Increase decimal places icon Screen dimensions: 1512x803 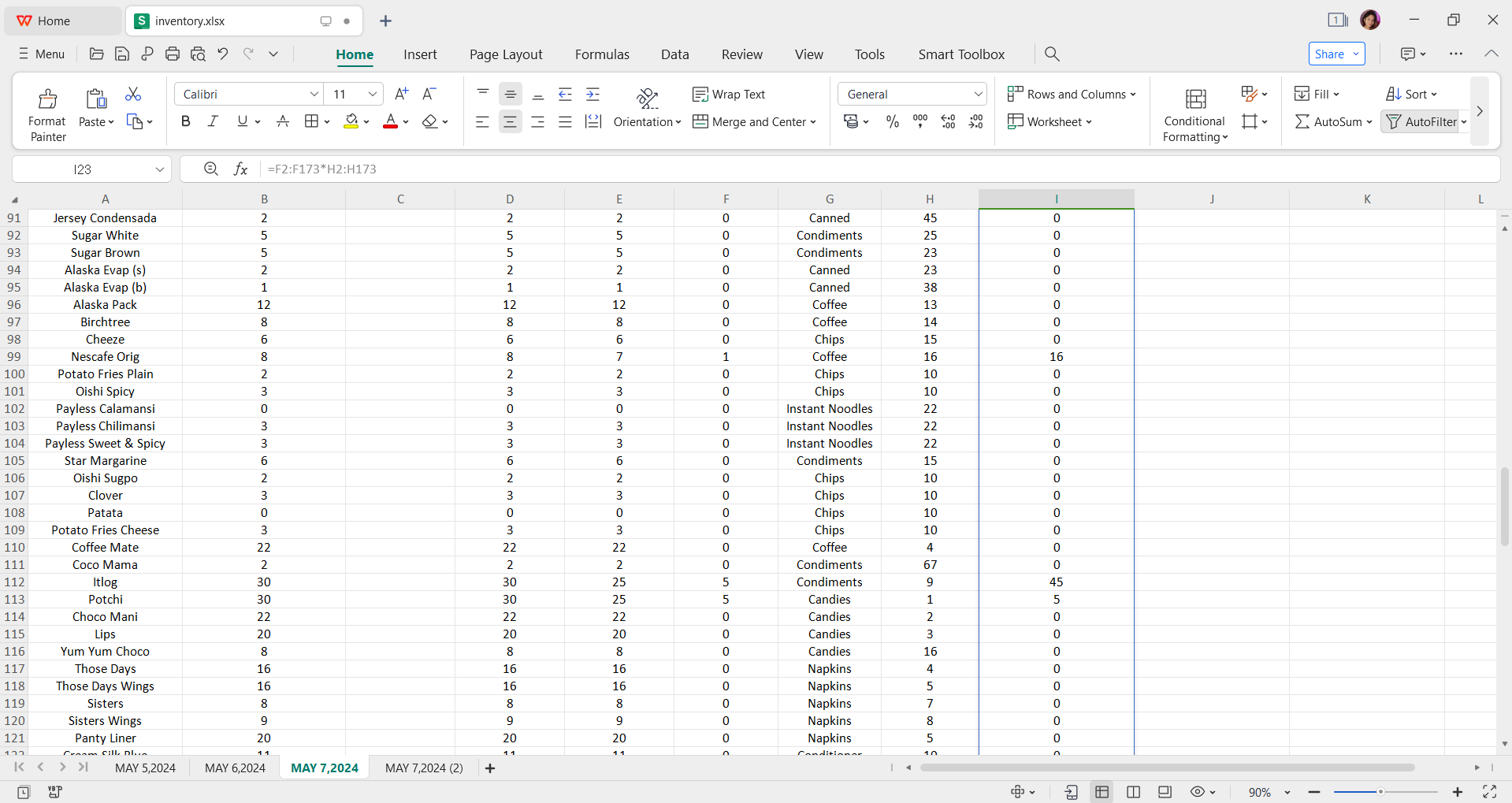click(x=949, y=121)
